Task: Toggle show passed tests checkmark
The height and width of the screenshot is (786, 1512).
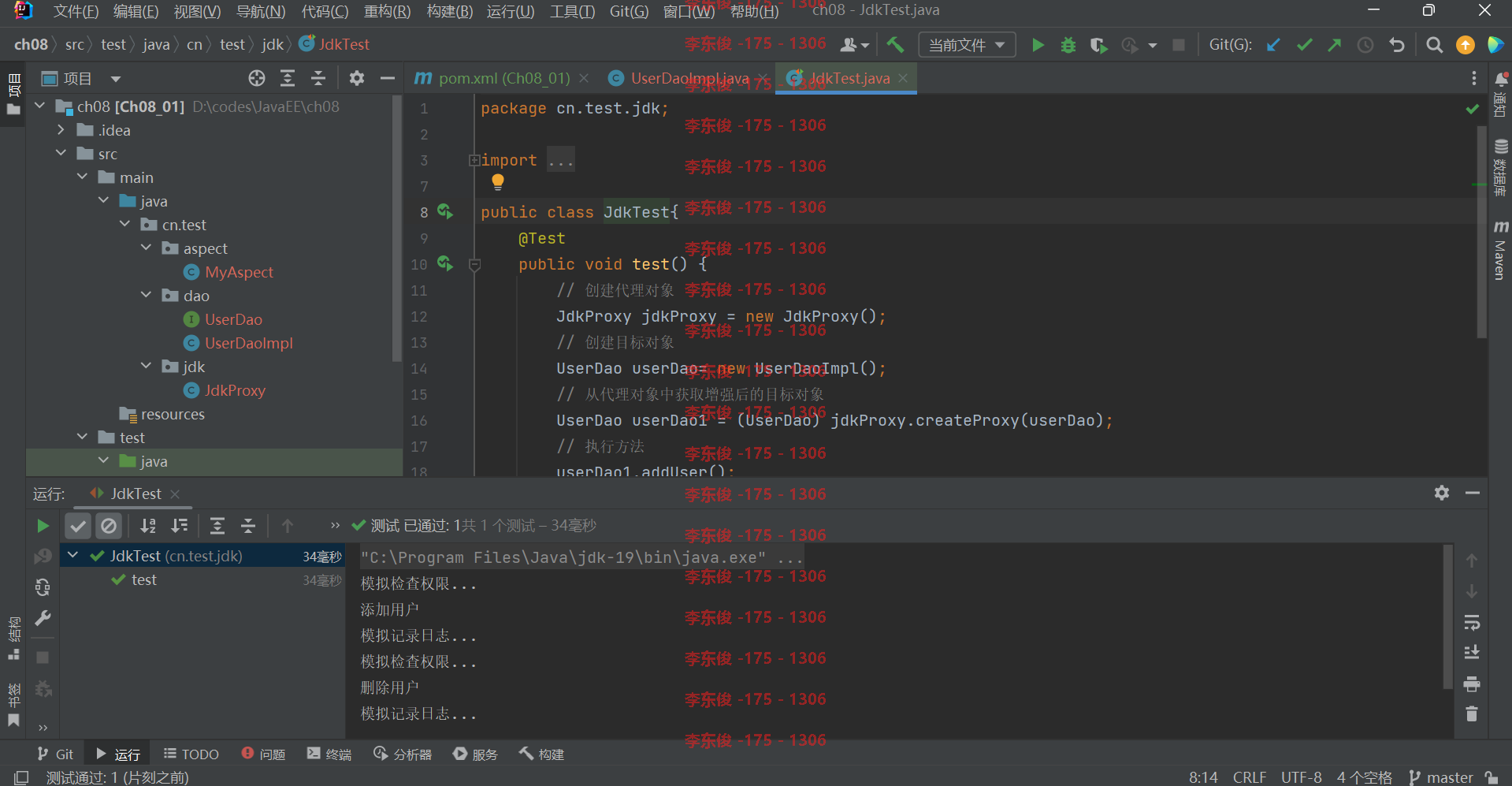Action: tap(78, 526)
